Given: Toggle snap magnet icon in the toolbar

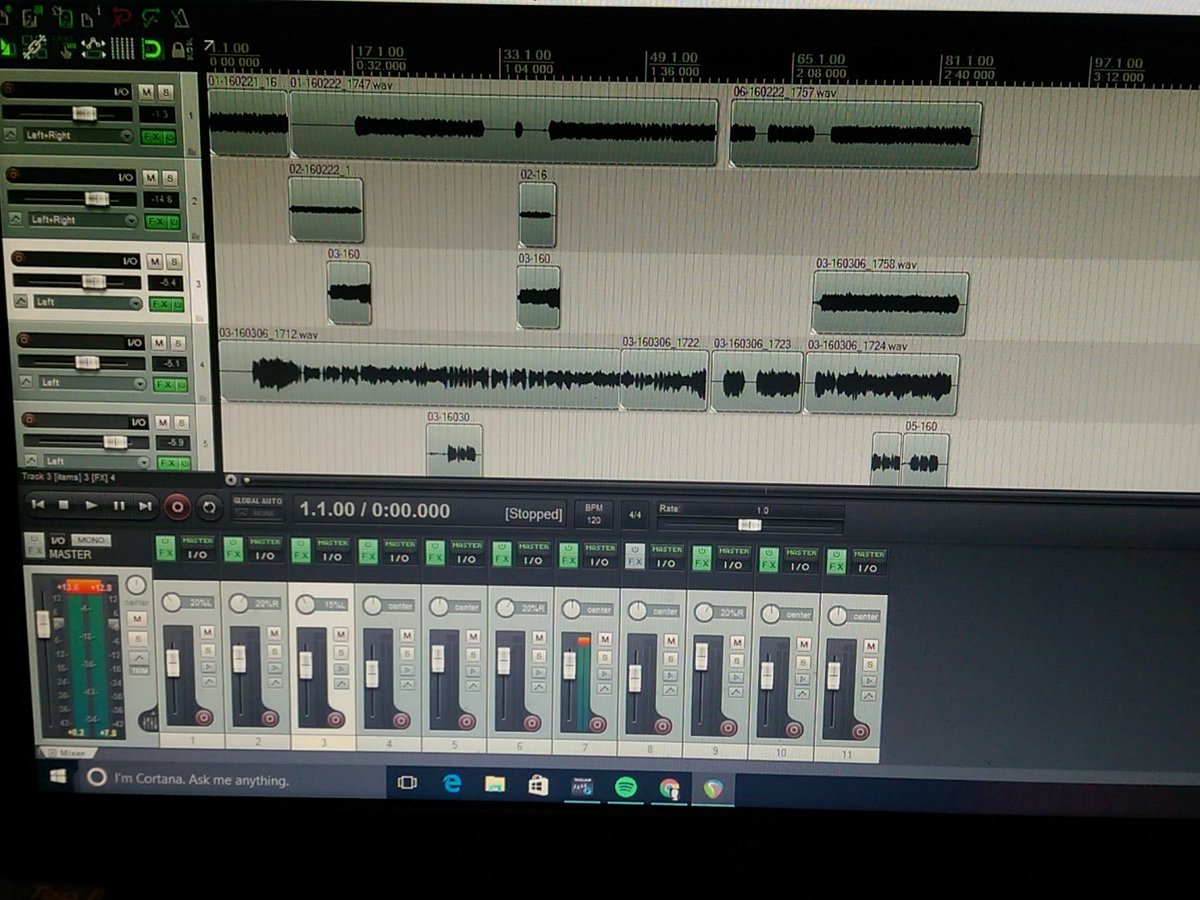Looking at the screenshot, I should click(x=152, y=47).
